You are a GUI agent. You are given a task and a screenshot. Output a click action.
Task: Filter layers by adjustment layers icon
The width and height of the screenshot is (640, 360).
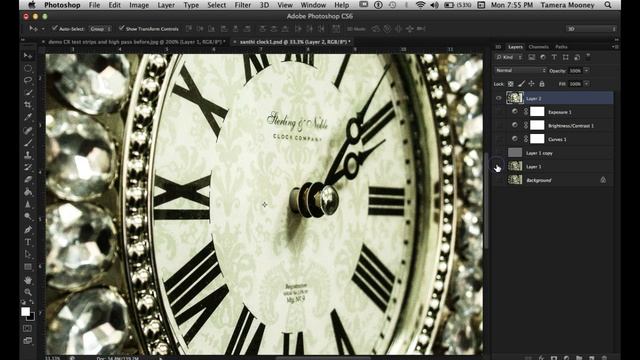(x=543, y=58)
